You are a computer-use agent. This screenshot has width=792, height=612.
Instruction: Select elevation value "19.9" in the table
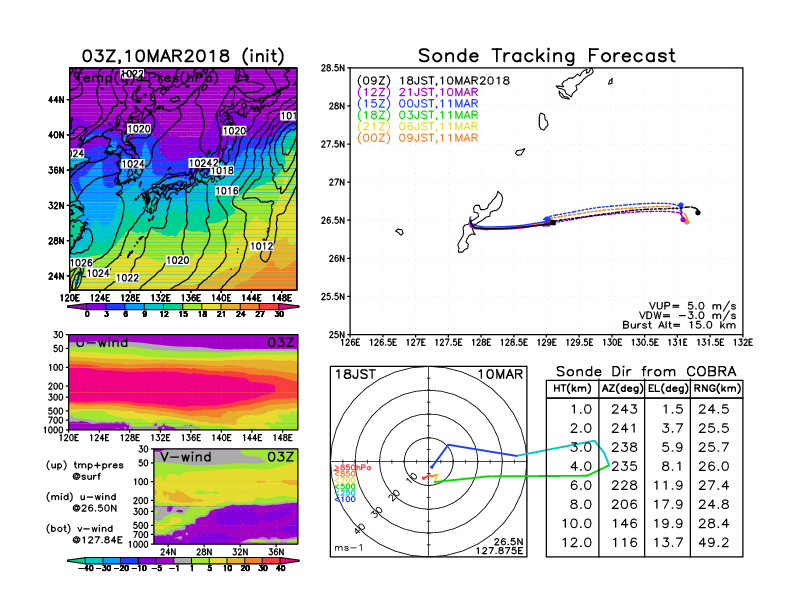[x=668, y=524]
